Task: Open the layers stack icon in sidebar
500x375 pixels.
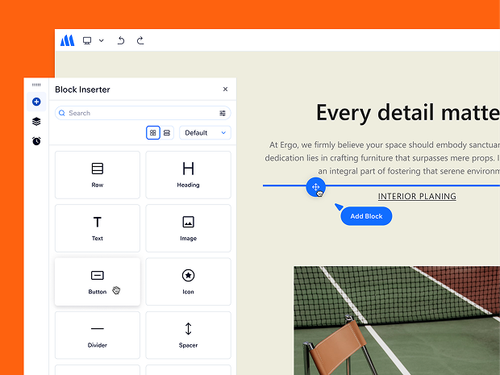Action: (x=36, y=121)
